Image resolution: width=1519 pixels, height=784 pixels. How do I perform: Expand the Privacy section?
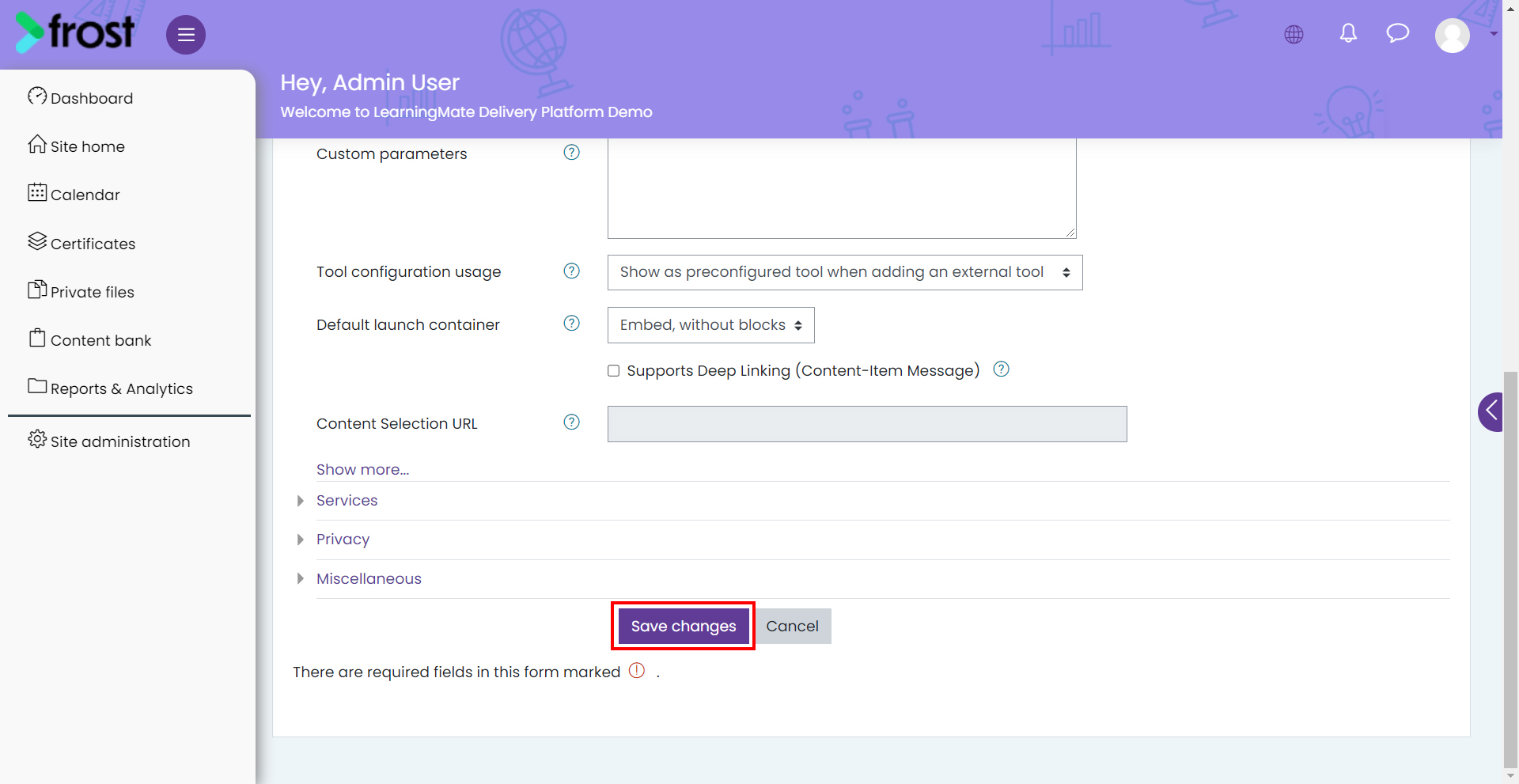pyautogui.click(x=343, y=540)
